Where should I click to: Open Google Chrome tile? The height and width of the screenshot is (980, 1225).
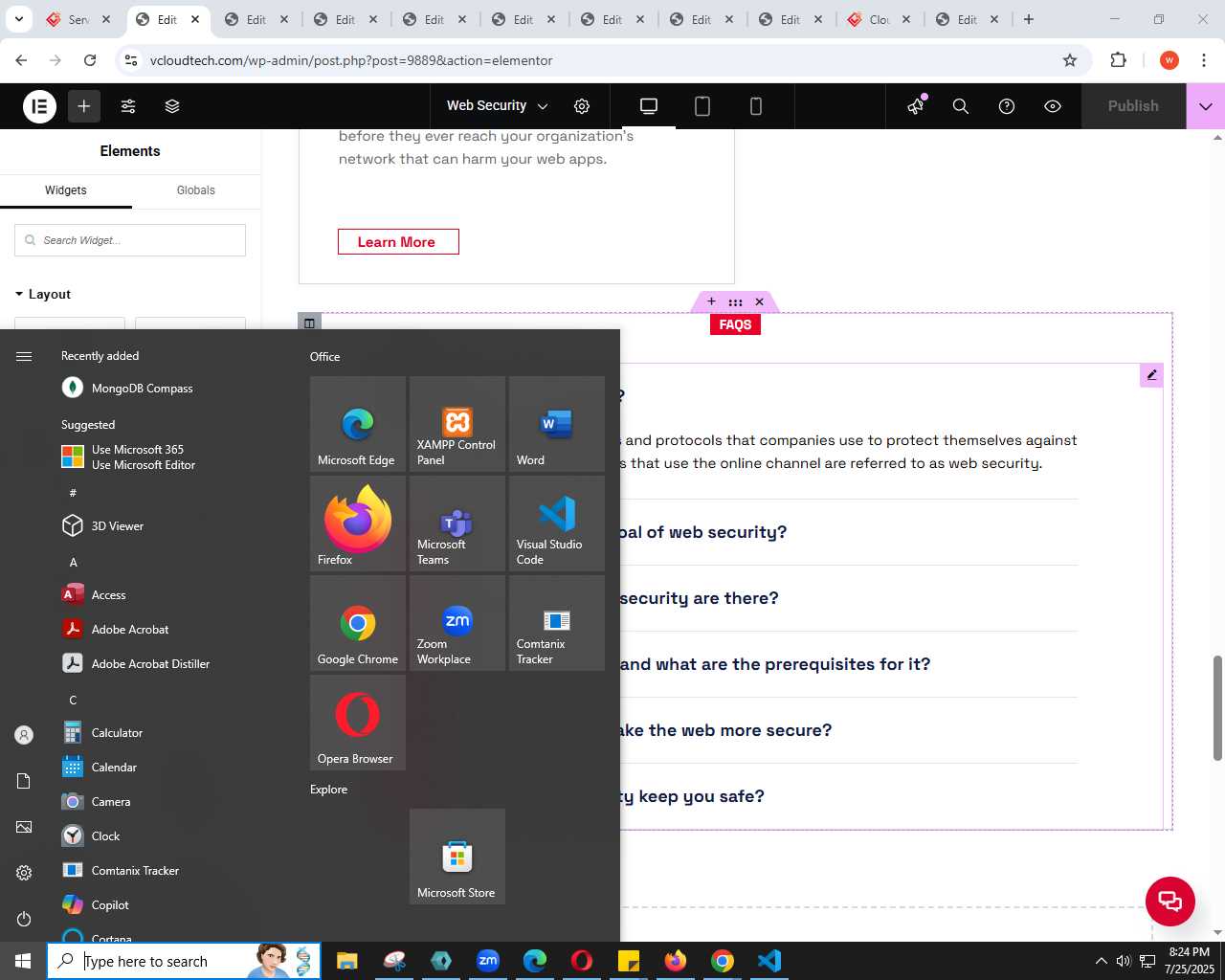pos(358,623)
